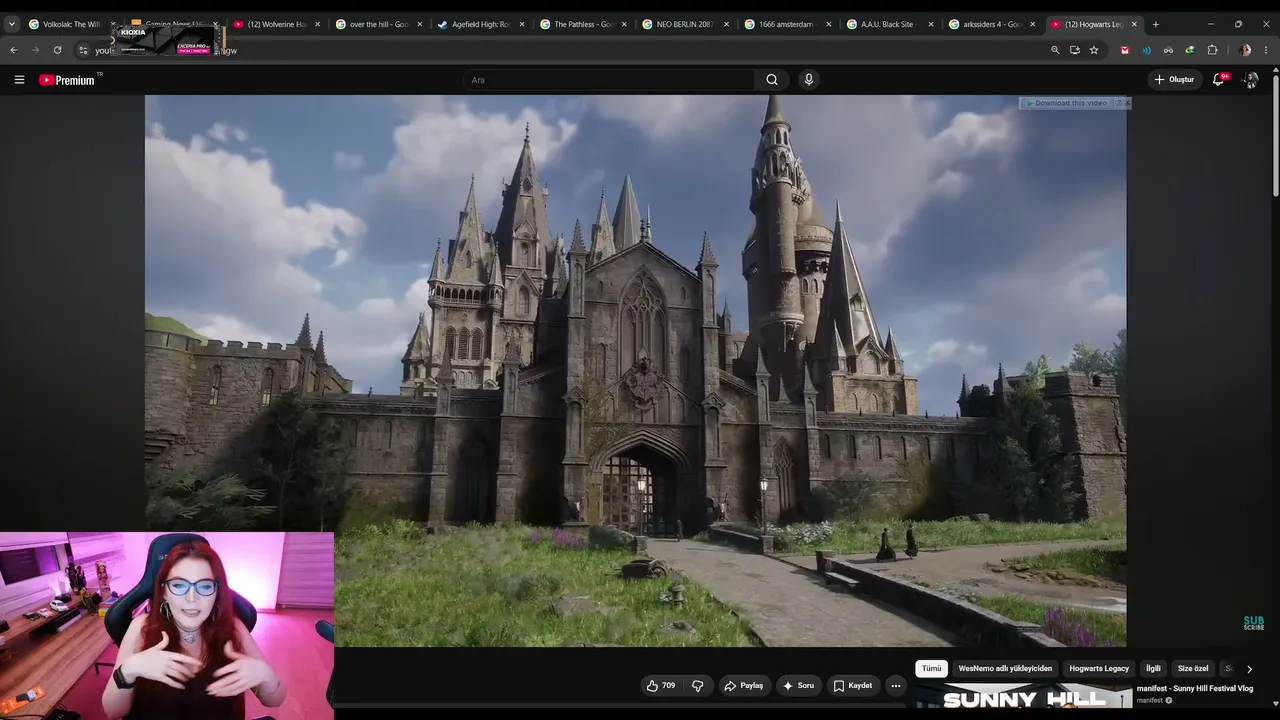Viewport: 1280px width, 720px height.
Task: Click the Download this video button
Action: click(1066, 103)
